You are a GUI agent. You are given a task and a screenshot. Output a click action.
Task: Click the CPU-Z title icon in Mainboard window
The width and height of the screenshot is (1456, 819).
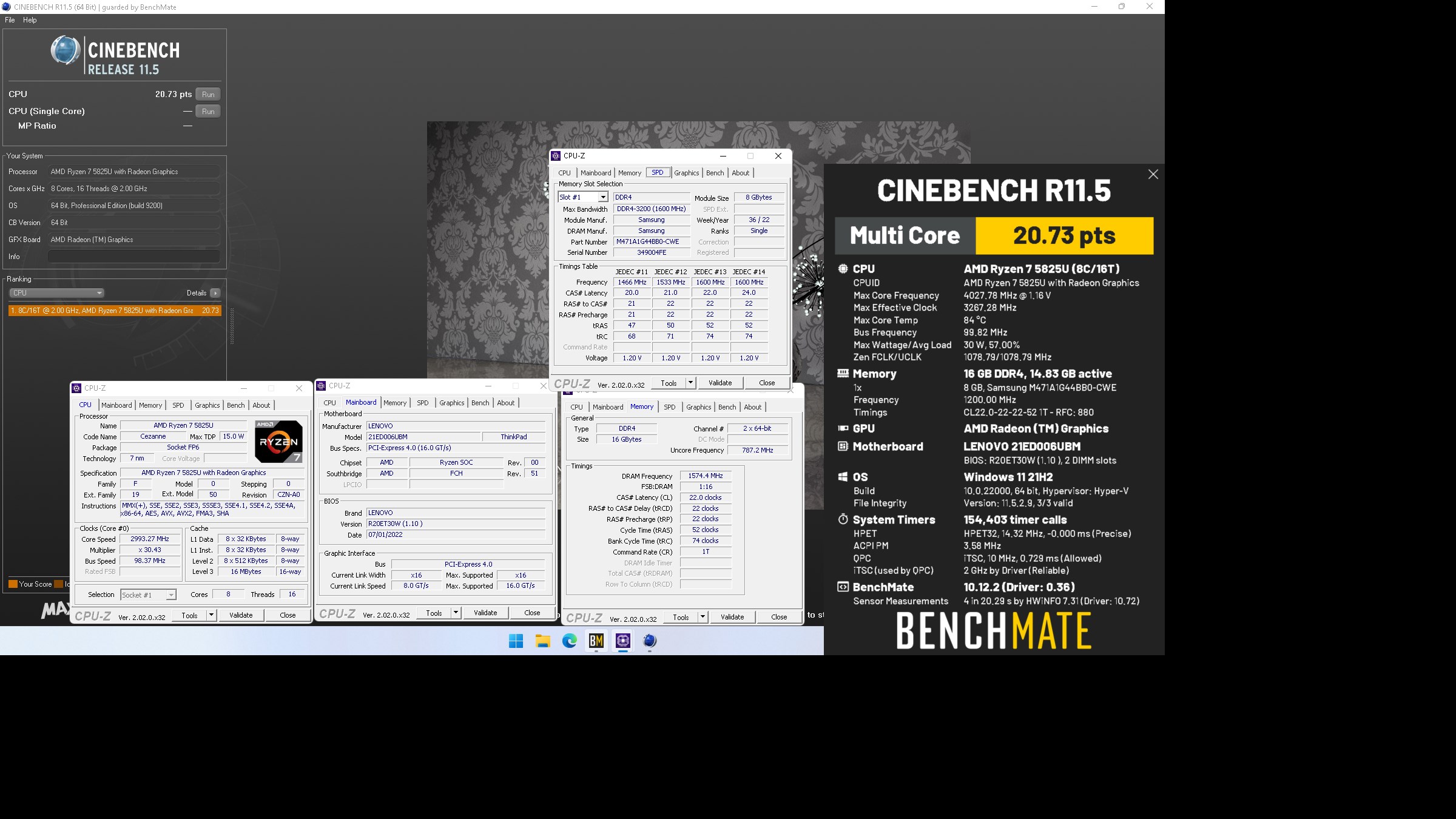(x=322, y=386)
